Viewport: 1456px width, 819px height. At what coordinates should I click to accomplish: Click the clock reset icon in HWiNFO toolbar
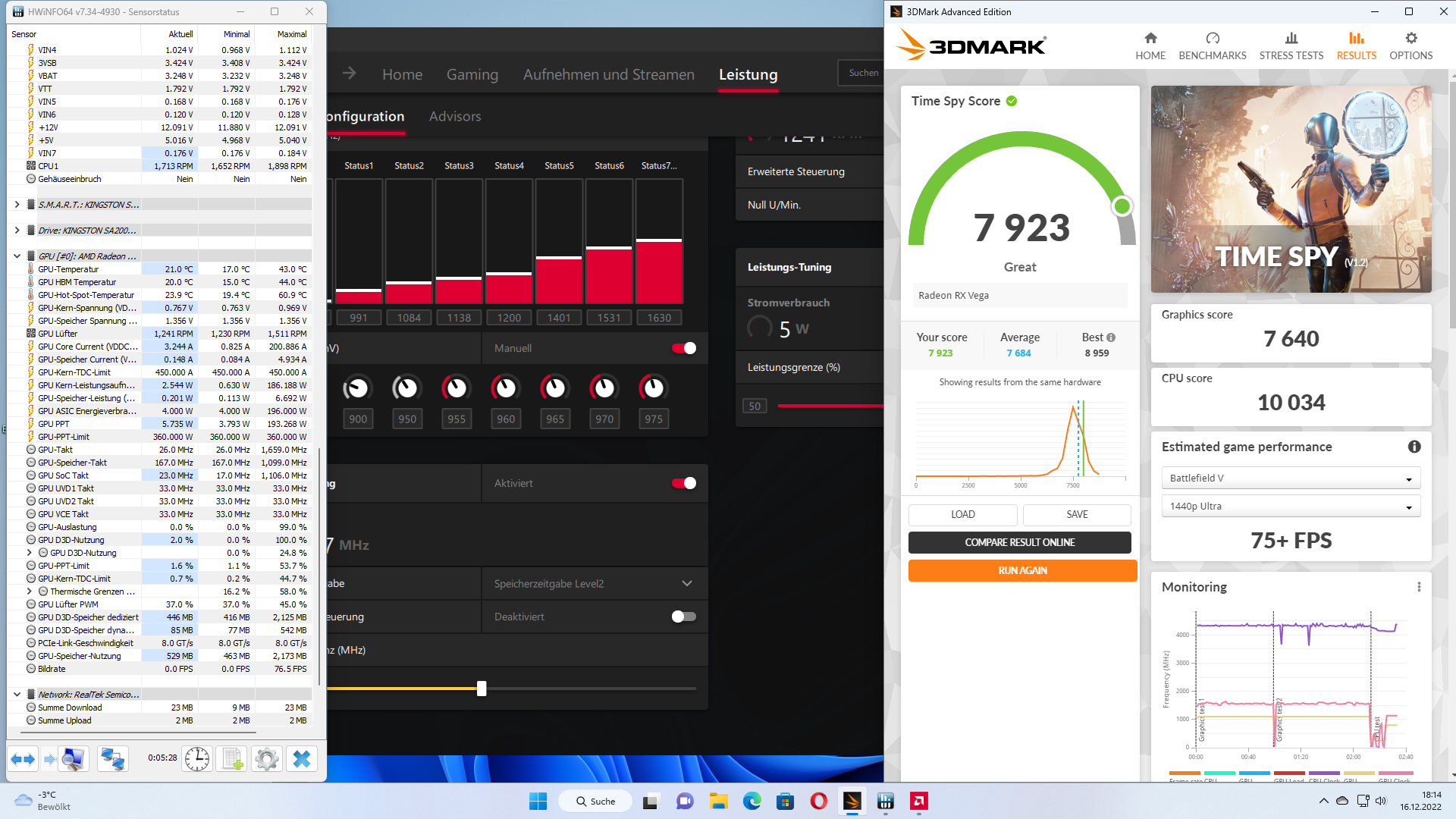tap(197, 759)
